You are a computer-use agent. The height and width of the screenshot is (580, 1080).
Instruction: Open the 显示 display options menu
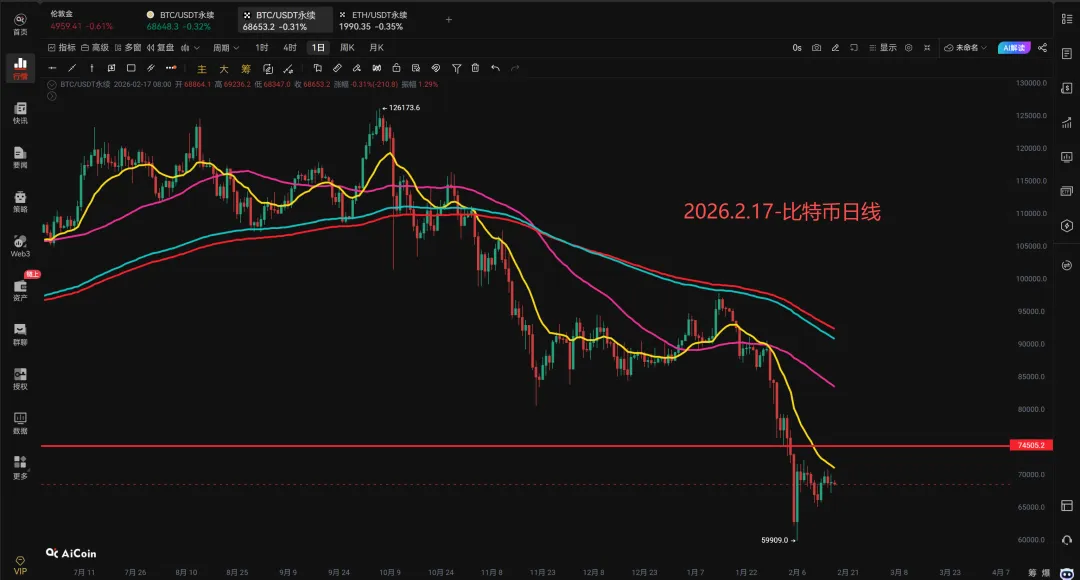point(883,48)
